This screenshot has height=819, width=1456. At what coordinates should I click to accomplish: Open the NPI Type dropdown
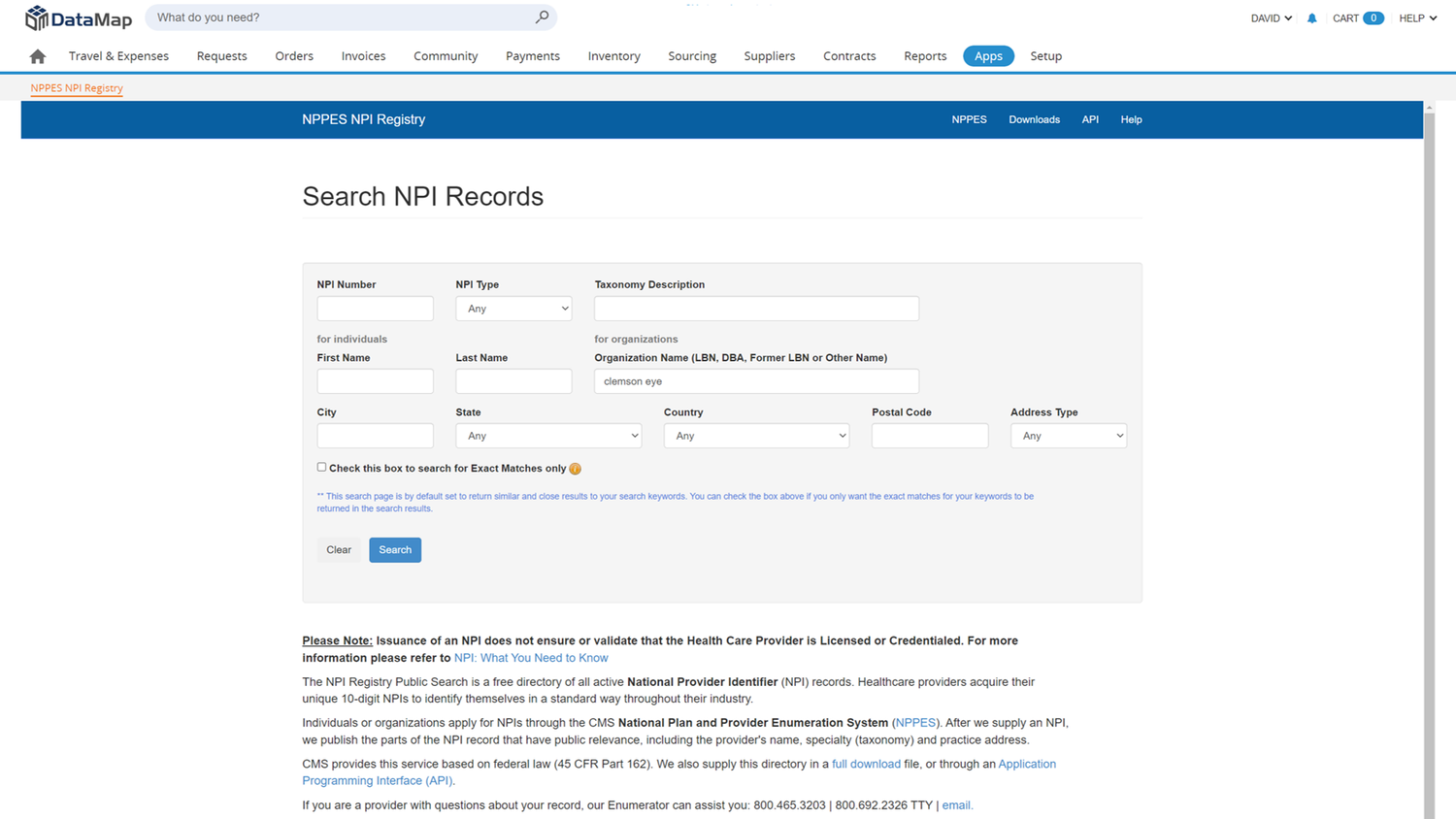[x=513, y=308]
